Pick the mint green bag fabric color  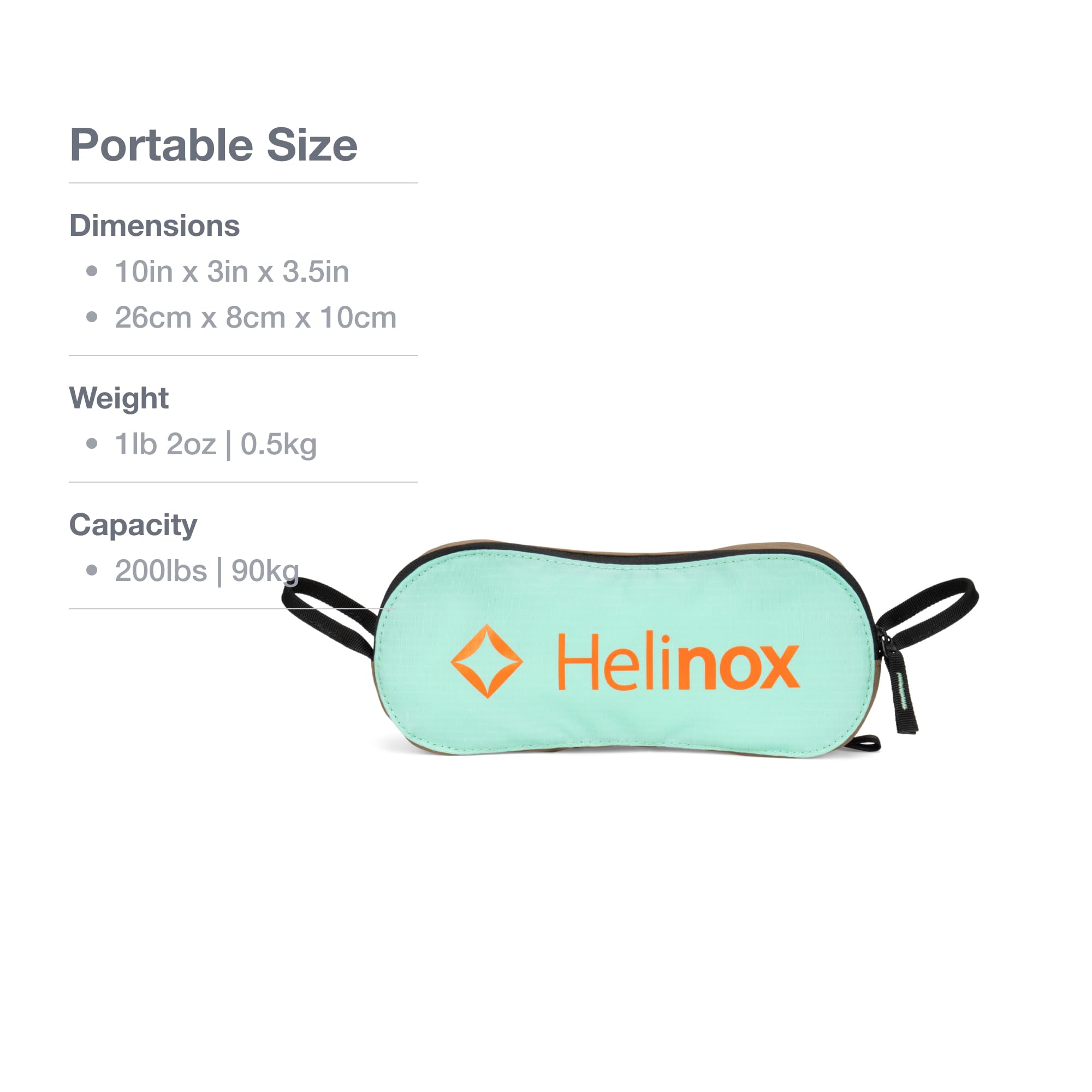tap(622, 599)
